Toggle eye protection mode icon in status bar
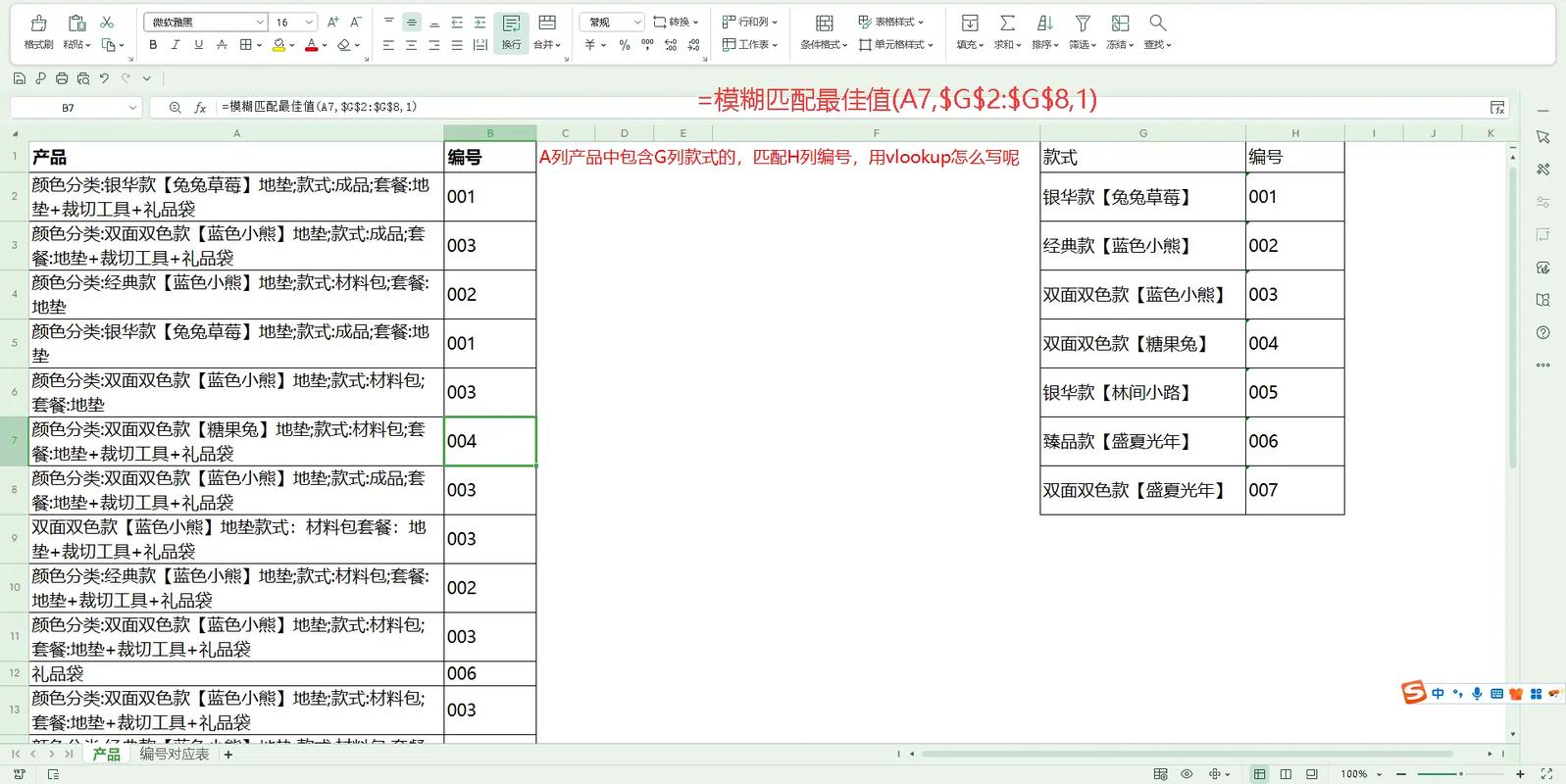The image size is (1566, 784). [1187, 774]
